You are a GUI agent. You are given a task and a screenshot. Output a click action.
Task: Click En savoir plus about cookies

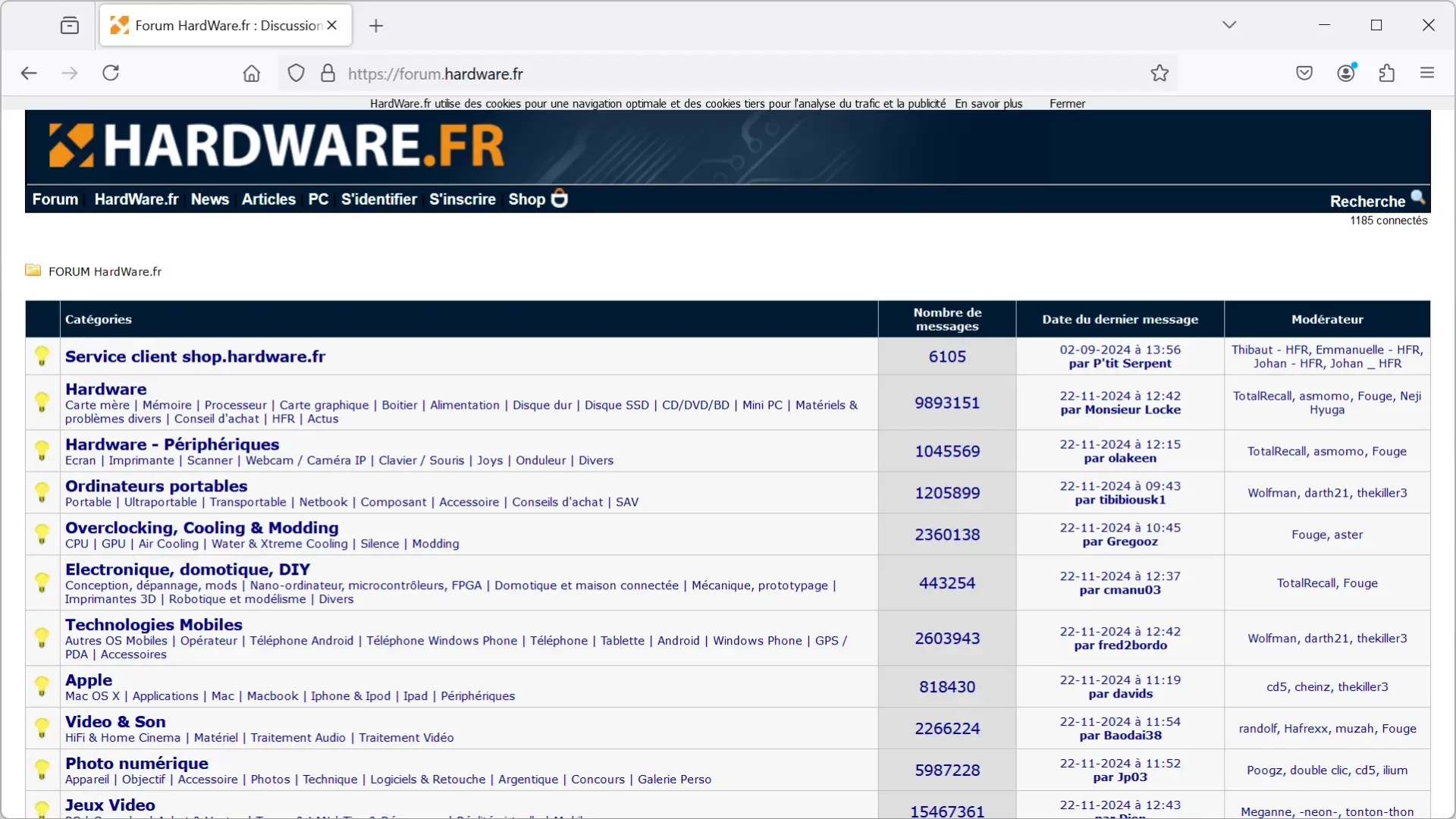(989, 104)
